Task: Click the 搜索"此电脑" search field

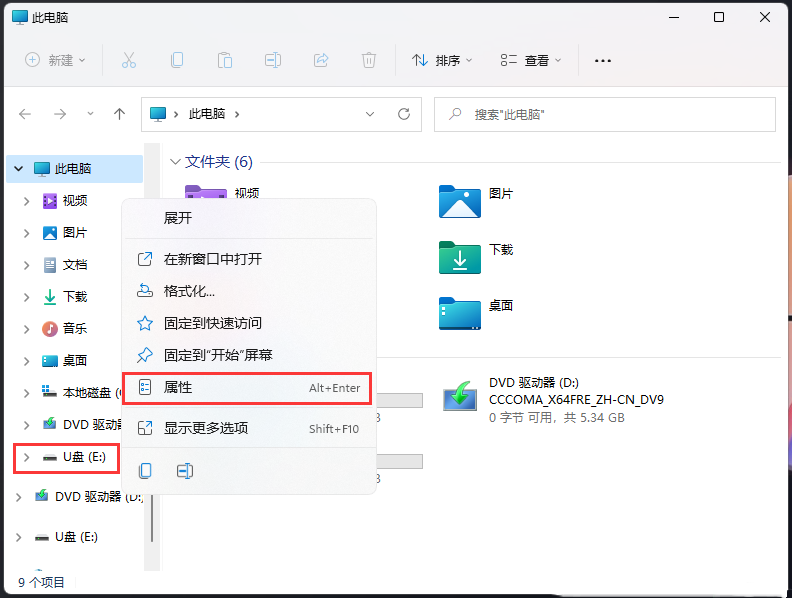Action: (x=605, y=115)
